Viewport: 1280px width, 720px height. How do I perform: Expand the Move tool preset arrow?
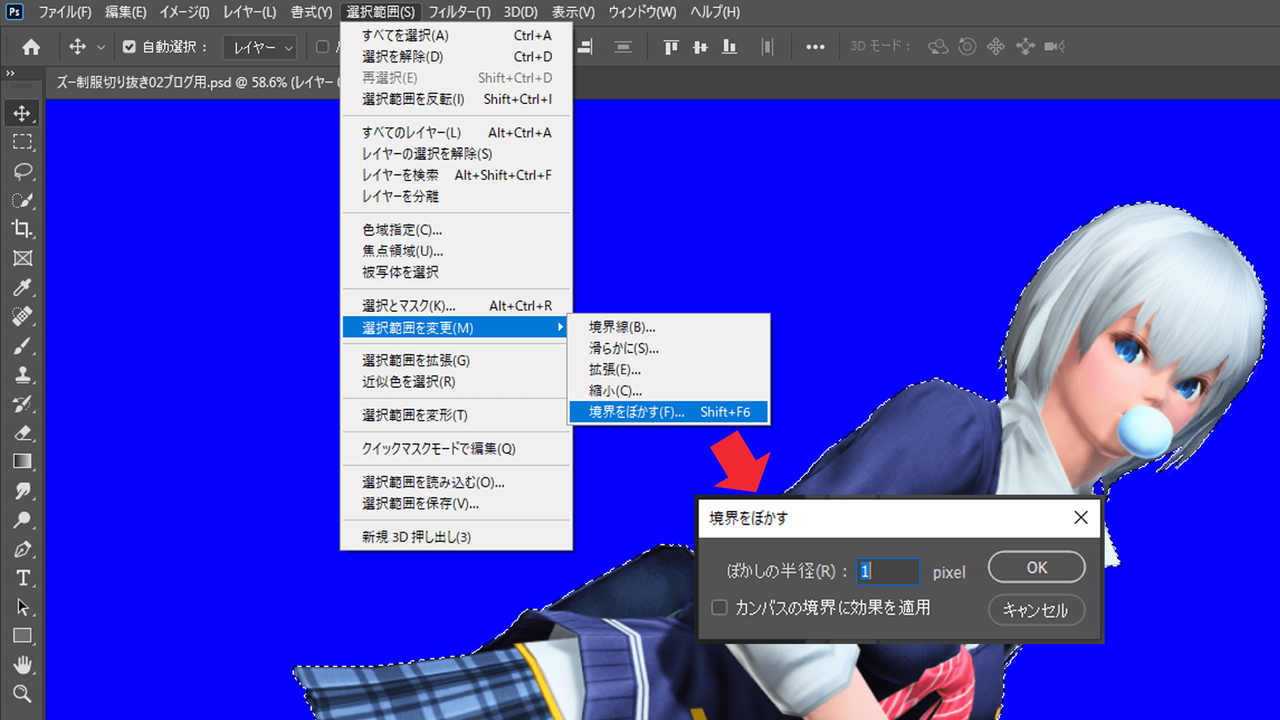point(100,47)
